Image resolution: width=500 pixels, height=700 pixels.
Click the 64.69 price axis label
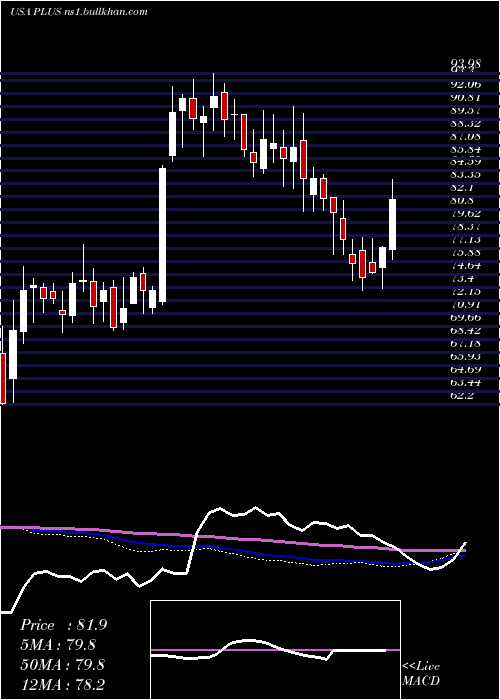[x=465, y=370]
